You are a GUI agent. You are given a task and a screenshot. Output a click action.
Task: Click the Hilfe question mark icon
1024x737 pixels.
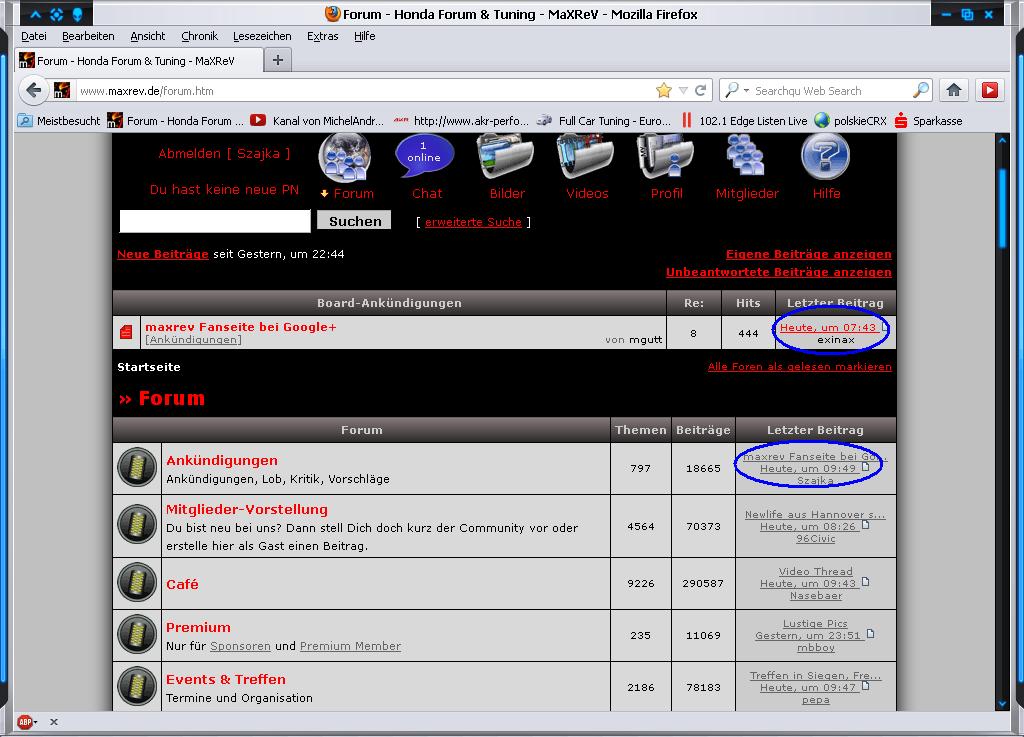click(825, 157)
